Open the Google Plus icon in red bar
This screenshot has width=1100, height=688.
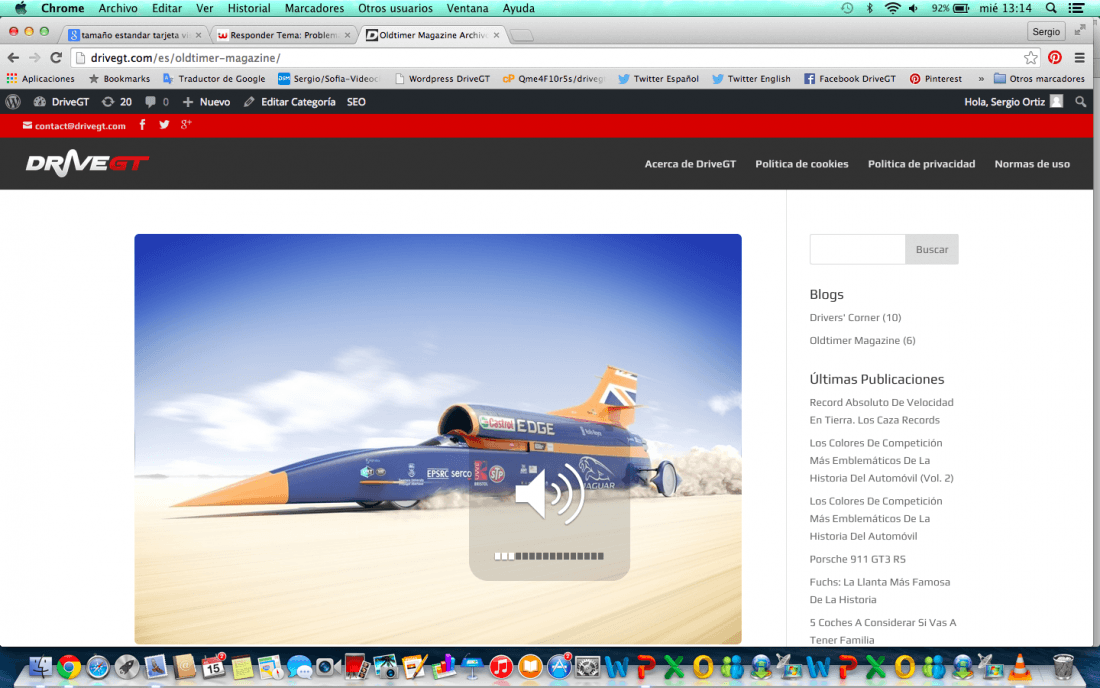click(x=186, y=124)
